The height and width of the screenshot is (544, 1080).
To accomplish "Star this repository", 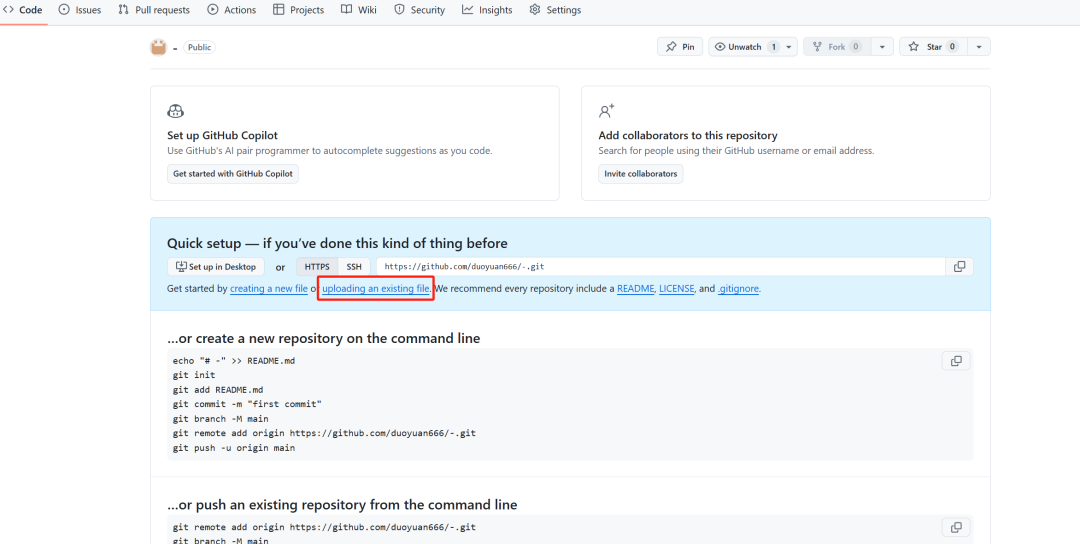I will pos(933,47).
